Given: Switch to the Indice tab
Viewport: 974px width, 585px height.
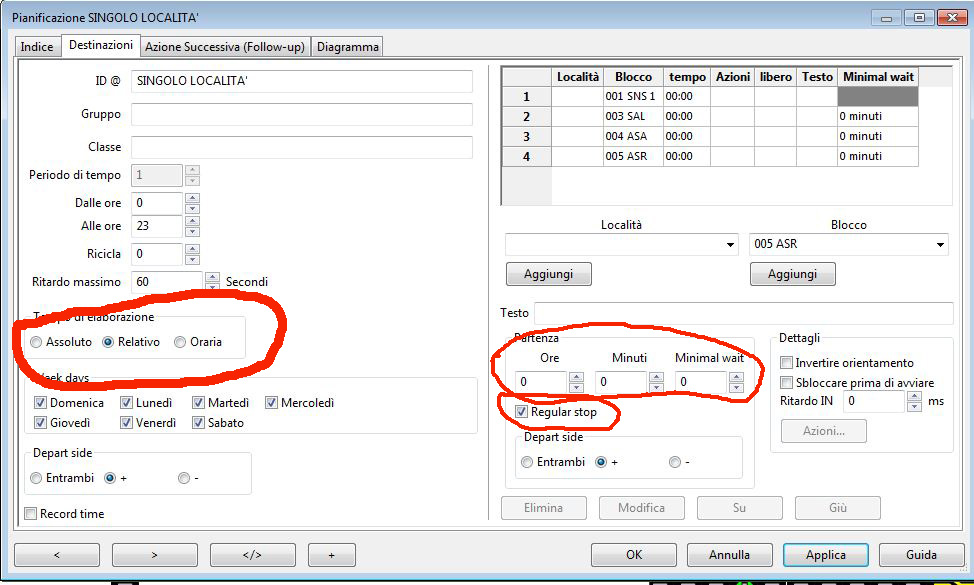Looking at the screenshot, I should (37, 47).
